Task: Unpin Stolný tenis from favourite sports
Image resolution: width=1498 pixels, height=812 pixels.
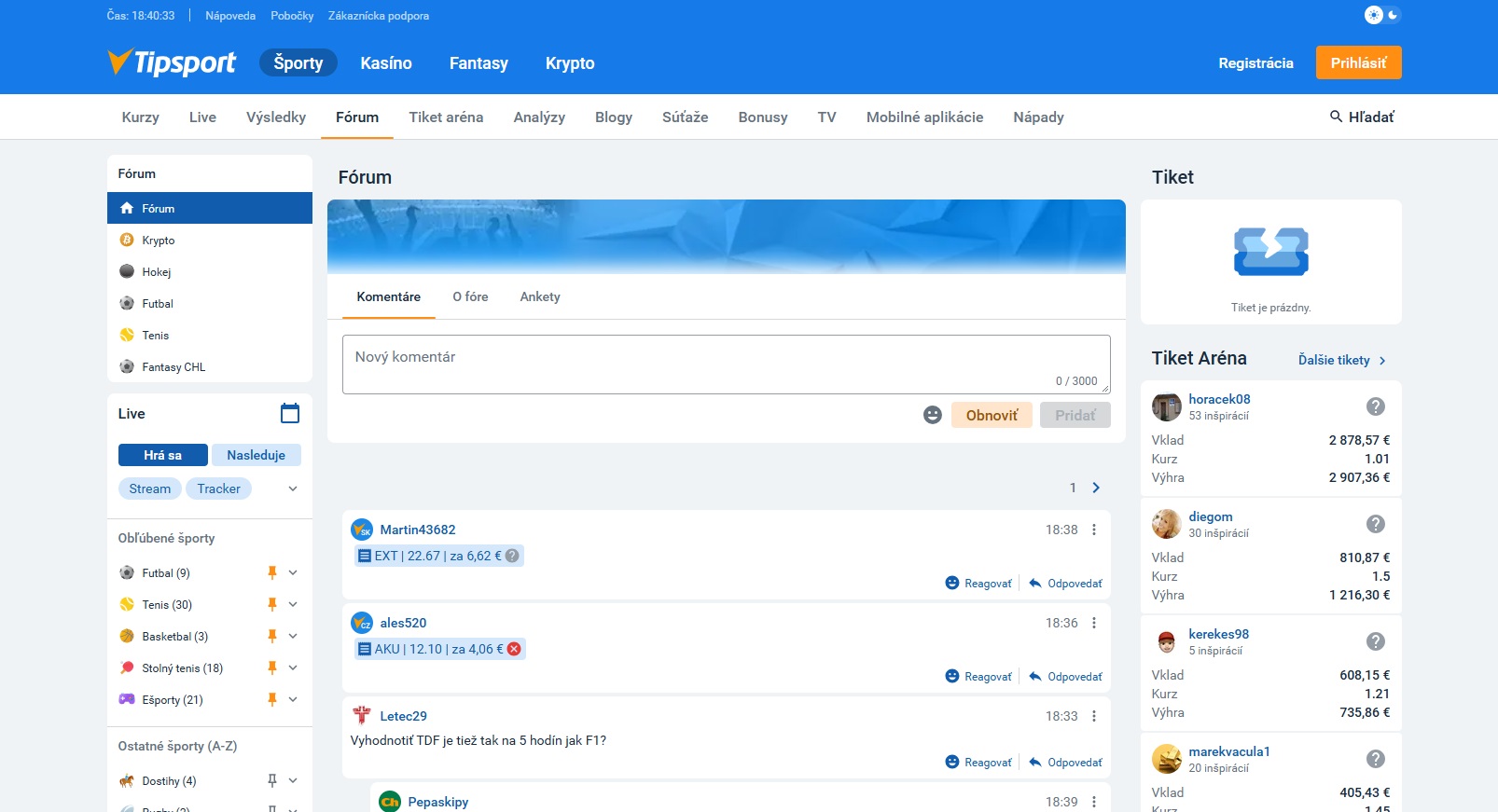Action: (272, 667)
